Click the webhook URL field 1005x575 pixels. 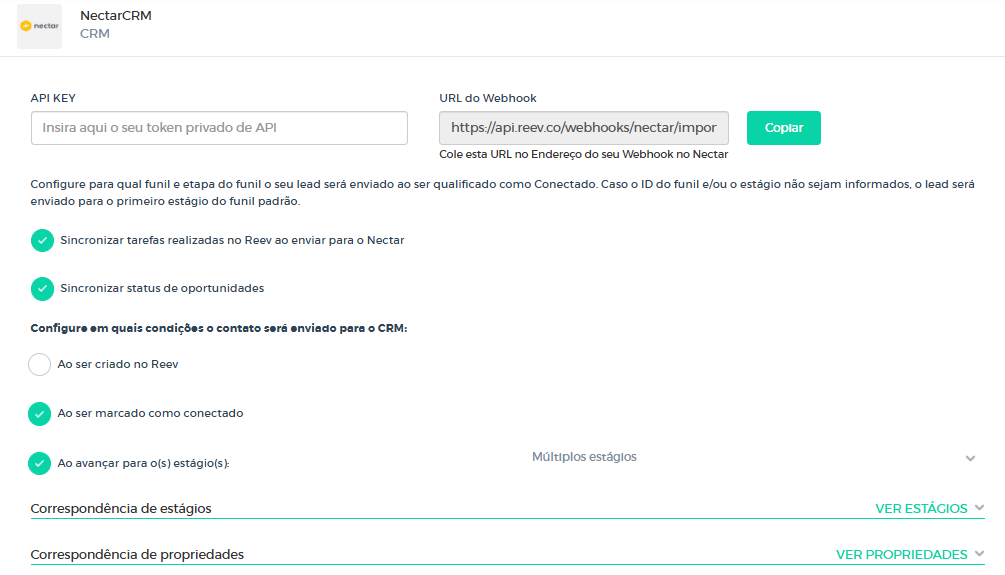tap(583, 128)
